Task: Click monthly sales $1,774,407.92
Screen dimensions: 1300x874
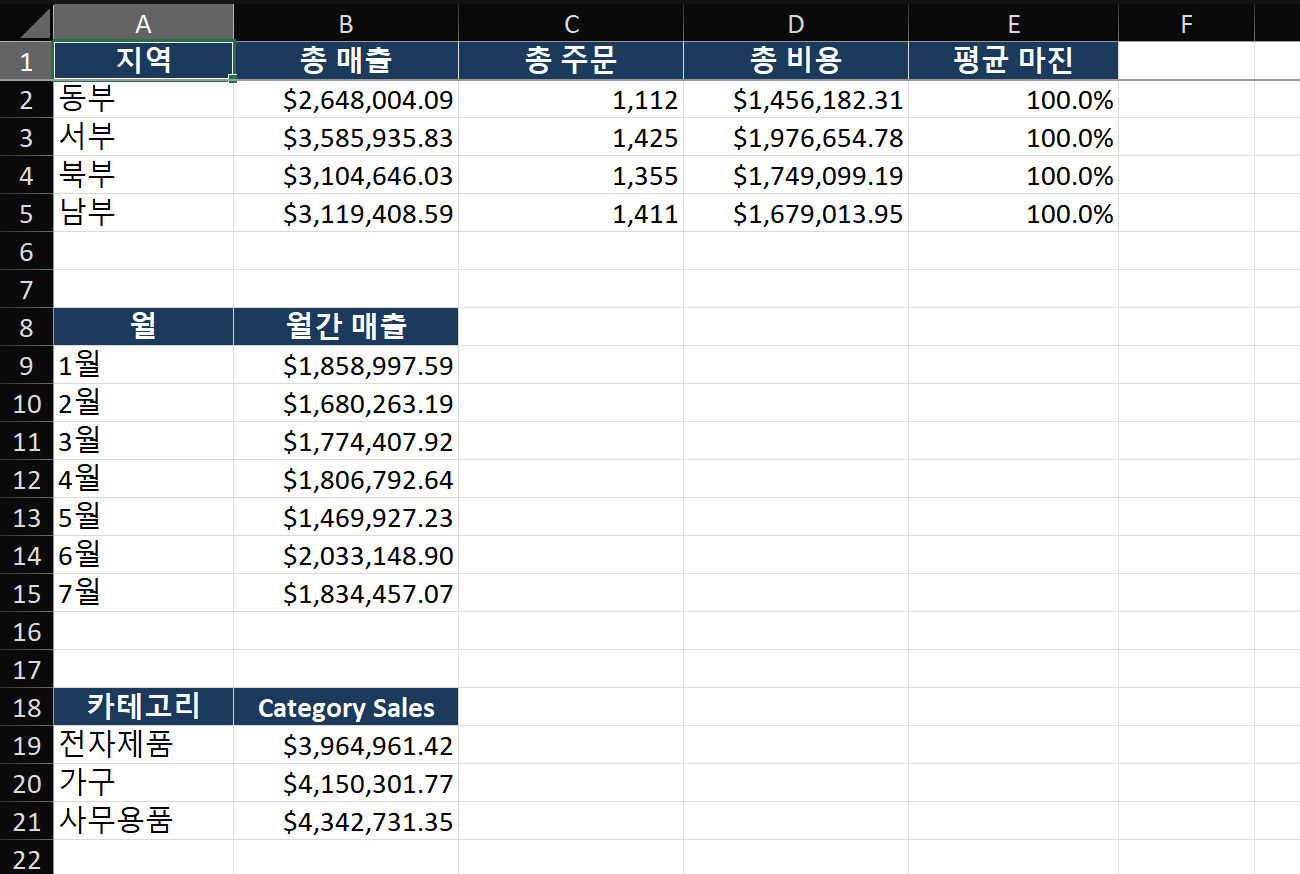Action: 346,441
